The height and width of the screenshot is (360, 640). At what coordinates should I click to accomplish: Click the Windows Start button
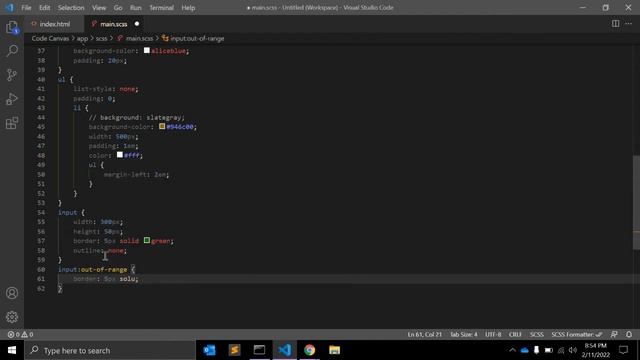pyautogui.click(x=12, y=350)
